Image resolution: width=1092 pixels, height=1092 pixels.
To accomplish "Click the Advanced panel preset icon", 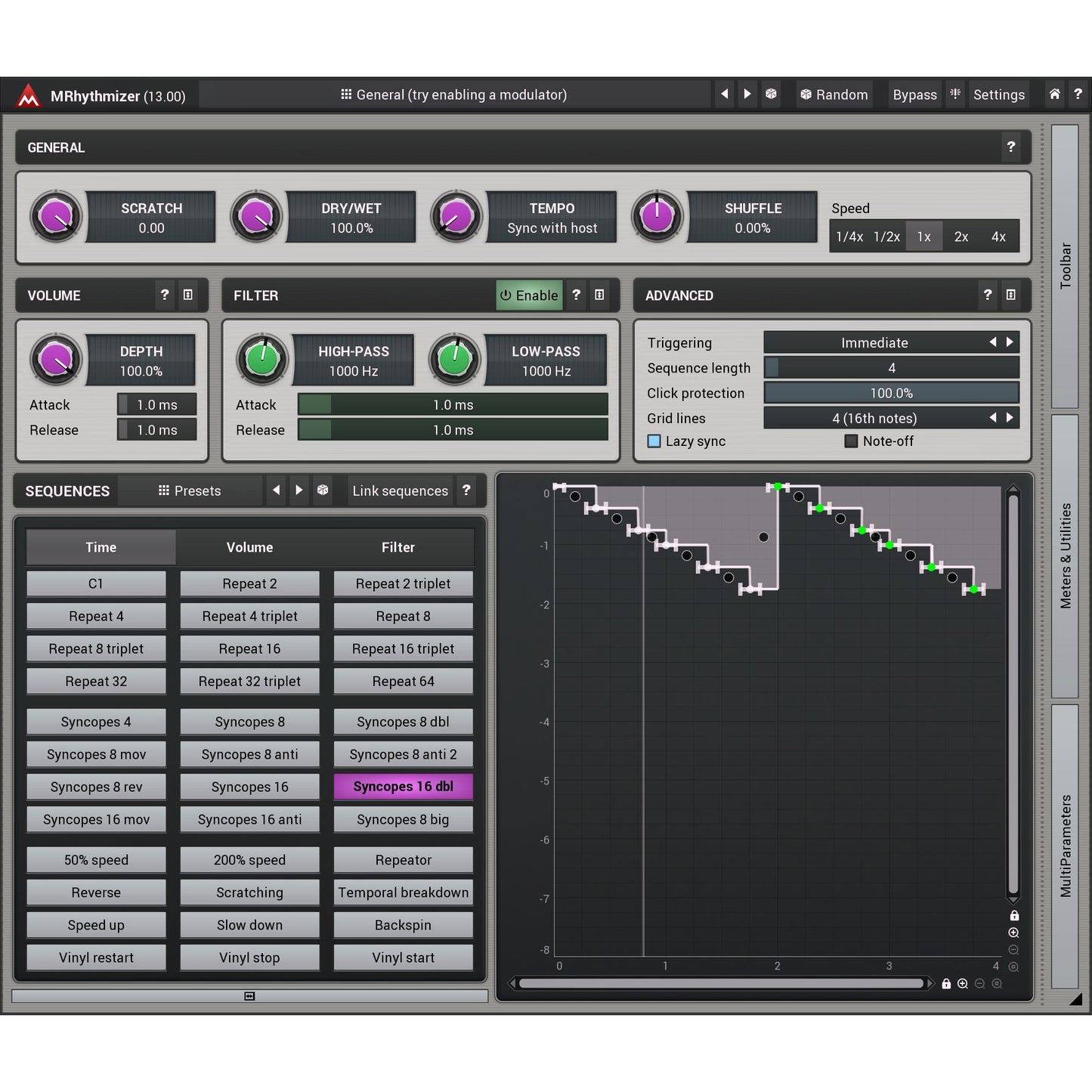I will click(x=1010, y=295).
